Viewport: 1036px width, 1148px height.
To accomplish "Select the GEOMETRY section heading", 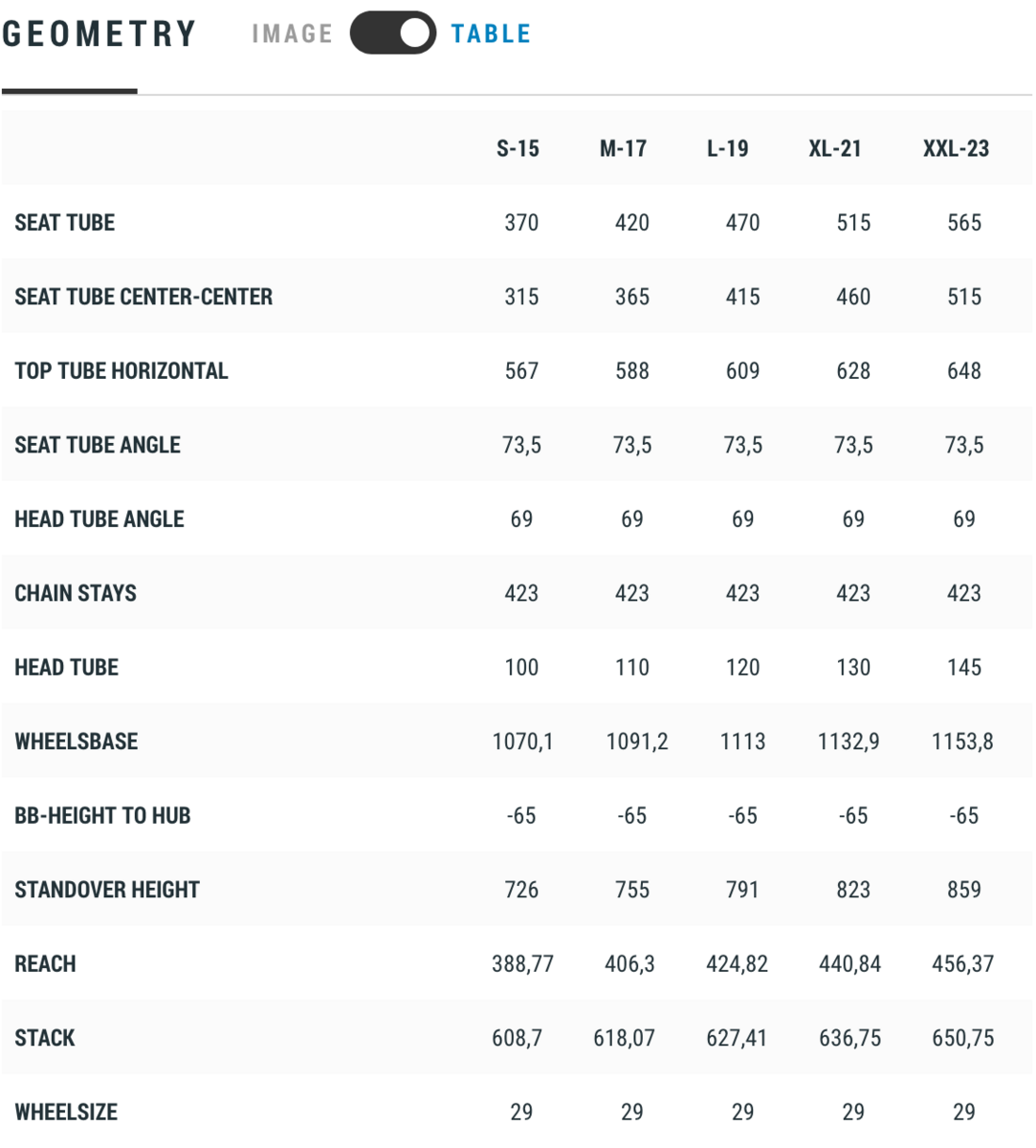I will 99,34.
